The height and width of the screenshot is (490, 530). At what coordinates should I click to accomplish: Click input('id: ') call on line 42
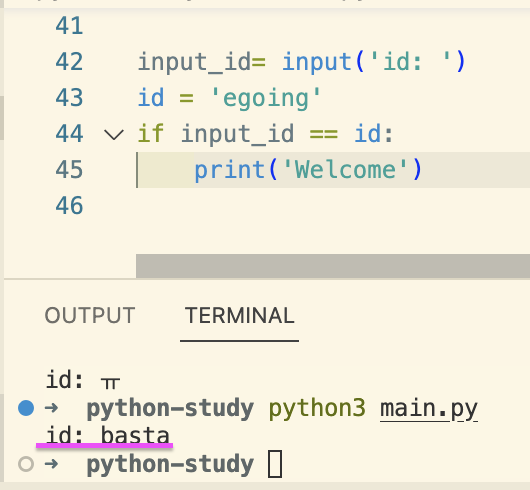[x=374, y=62]
